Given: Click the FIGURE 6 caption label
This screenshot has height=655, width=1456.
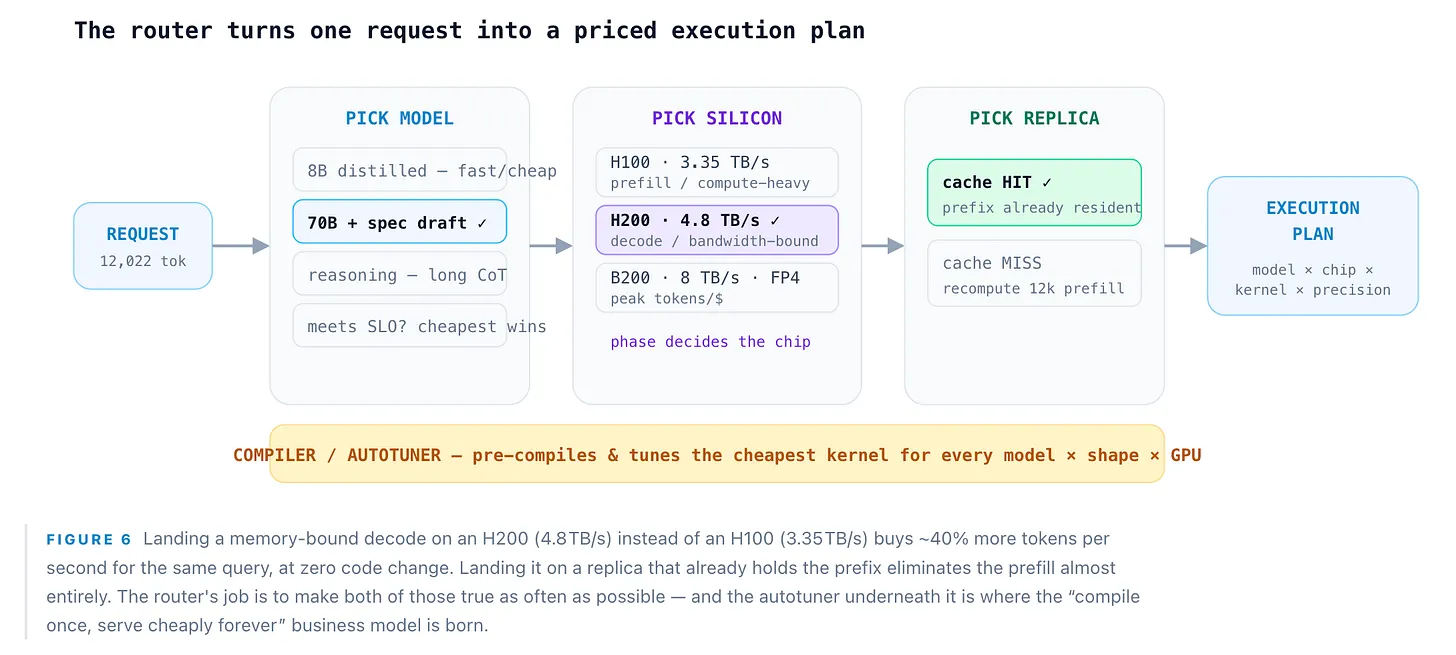Looking at the screenshot, I should 89,539.
